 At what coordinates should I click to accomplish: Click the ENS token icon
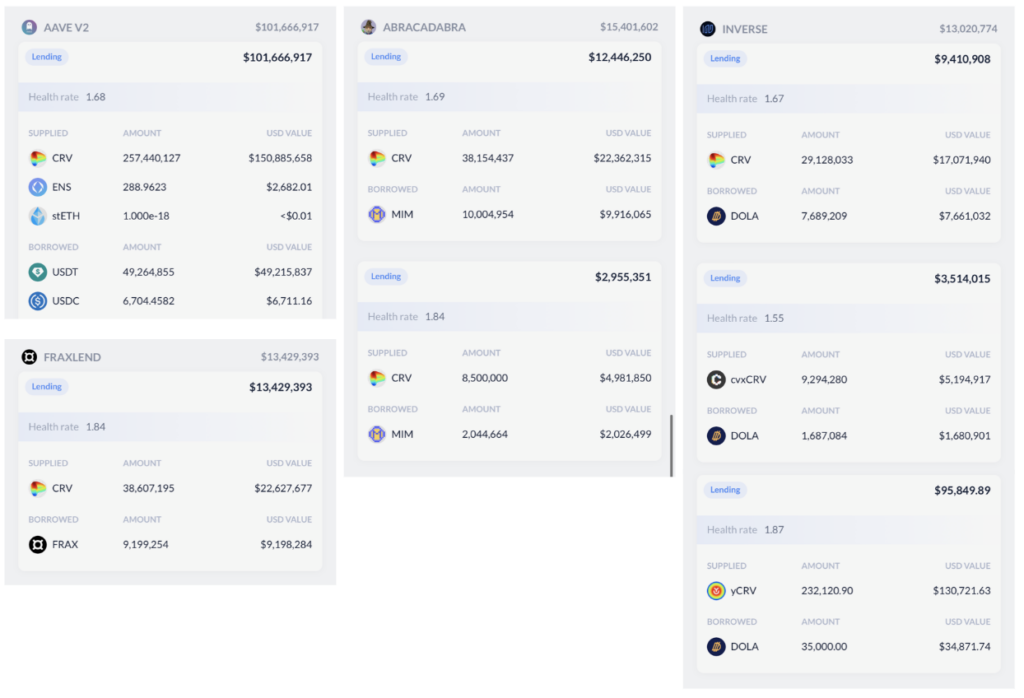38,187
